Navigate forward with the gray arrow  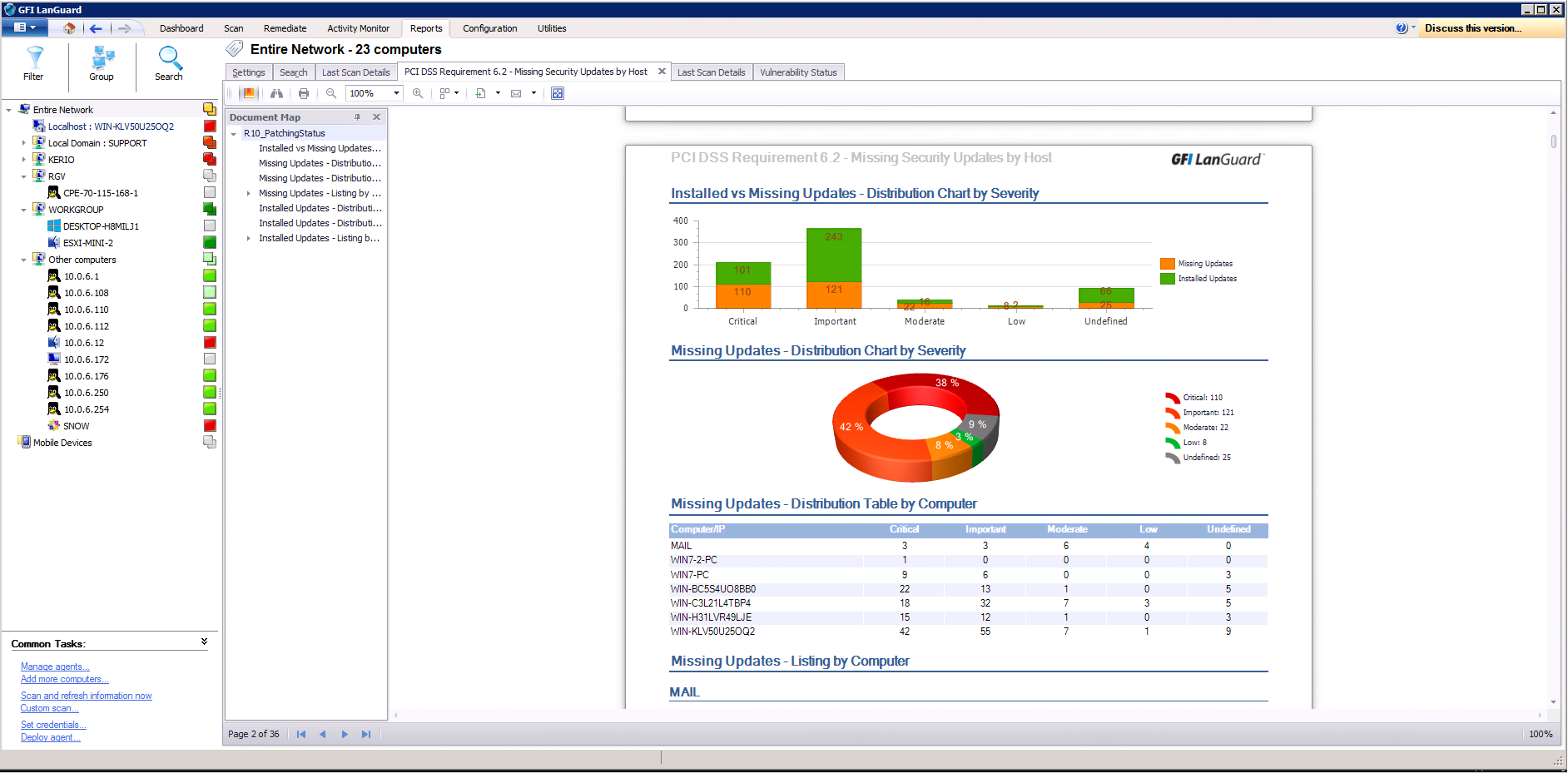click(124, 28)
